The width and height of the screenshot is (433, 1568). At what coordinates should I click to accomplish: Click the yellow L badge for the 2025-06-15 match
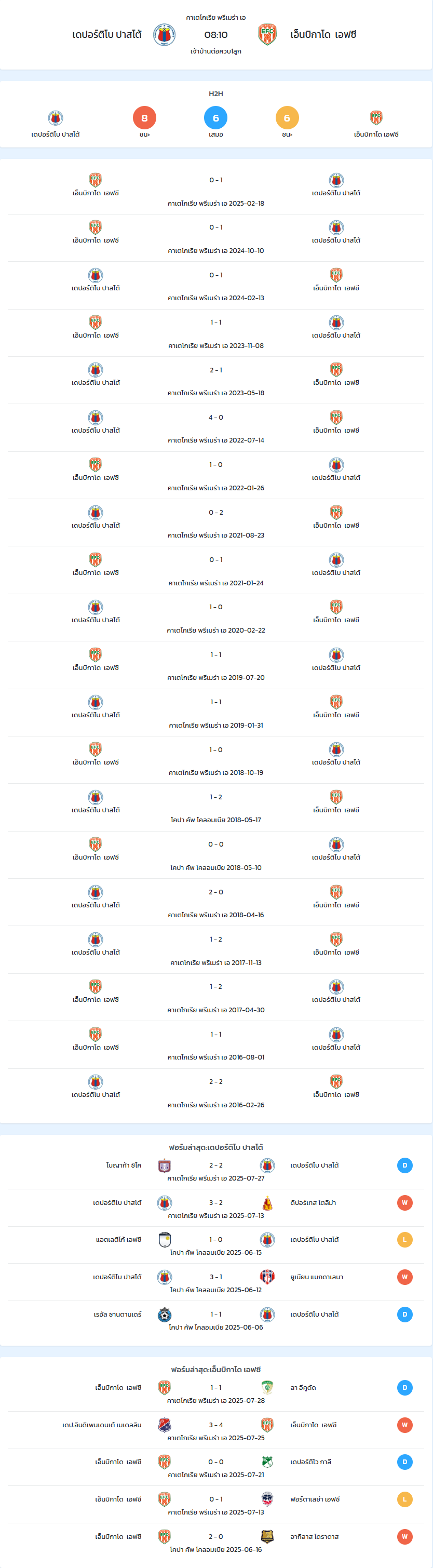[405, 1240]
